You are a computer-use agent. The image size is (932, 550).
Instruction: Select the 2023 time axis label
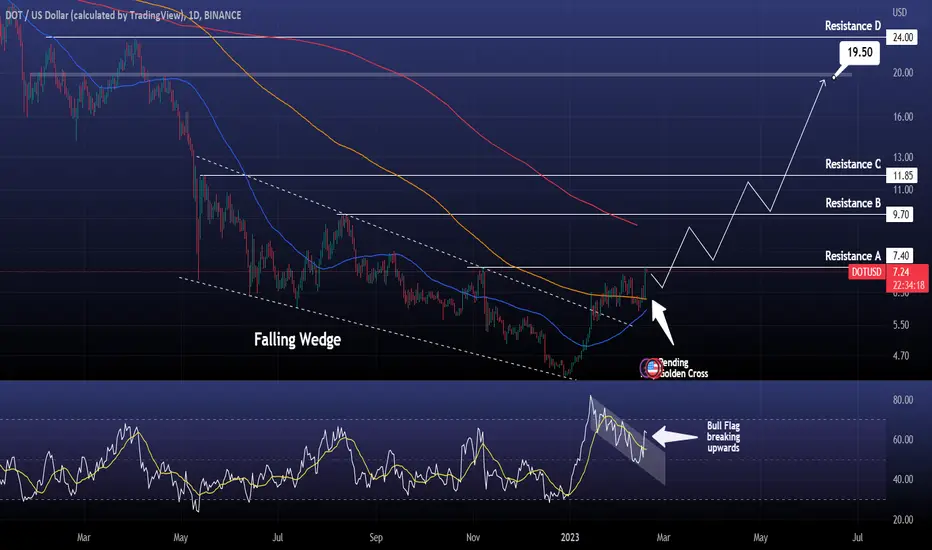click(570, 538)
